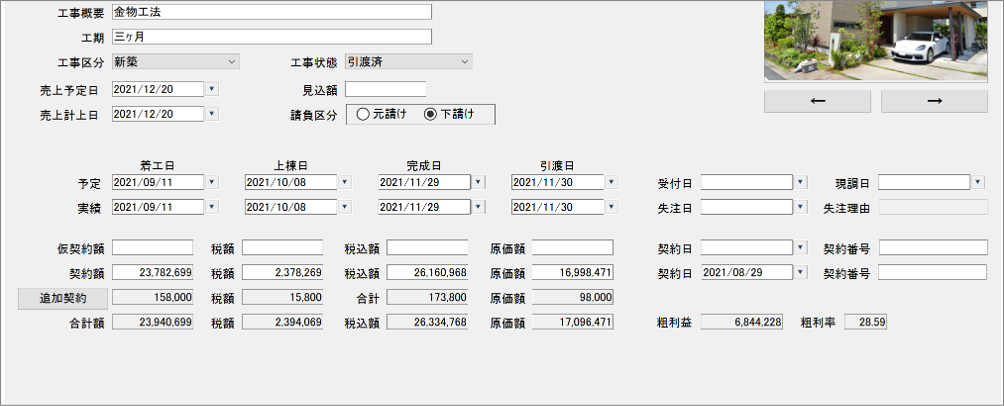Click the 契約番号 field in 仮契約 row
The width and height of the screenshot is (1004, 406).
pyautogui.click(x=933, y=248)
